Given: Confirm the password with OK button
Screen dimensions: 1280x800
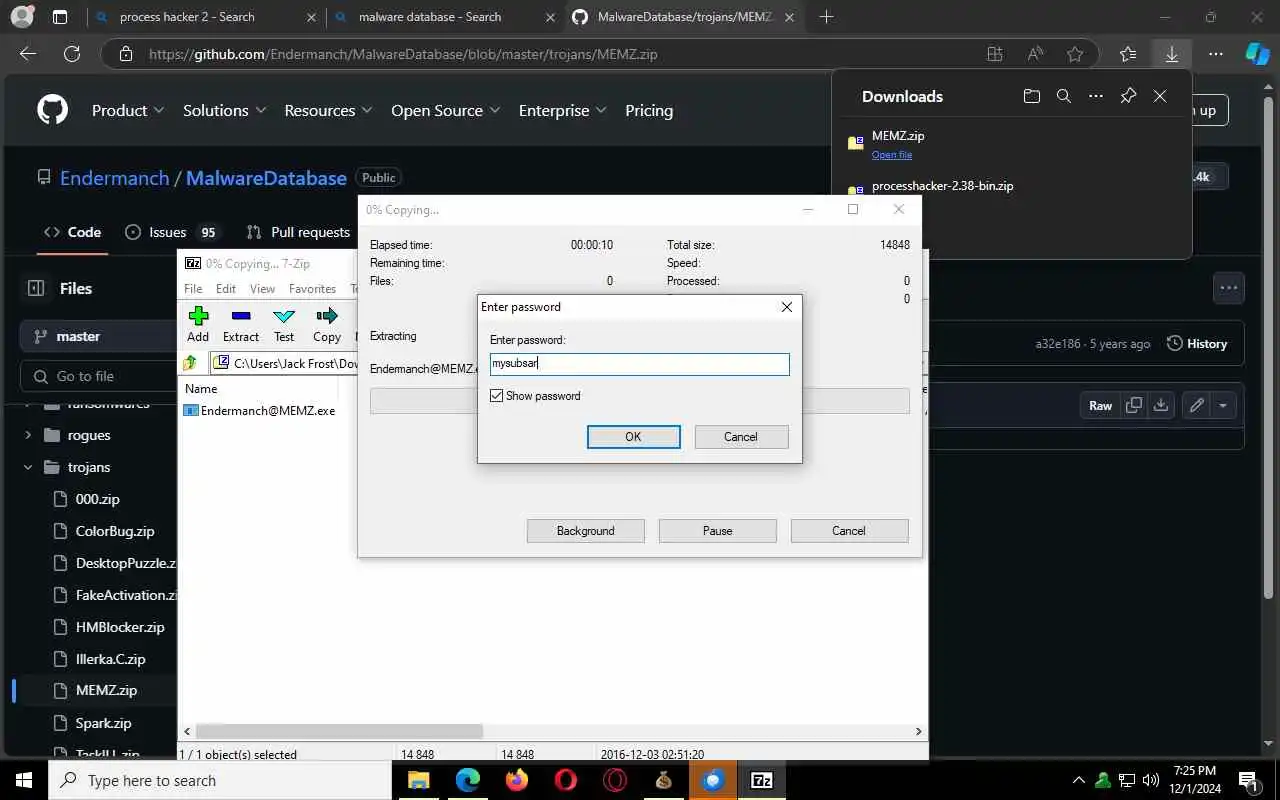Looking at the screenshot, I should tap(633, 437).
